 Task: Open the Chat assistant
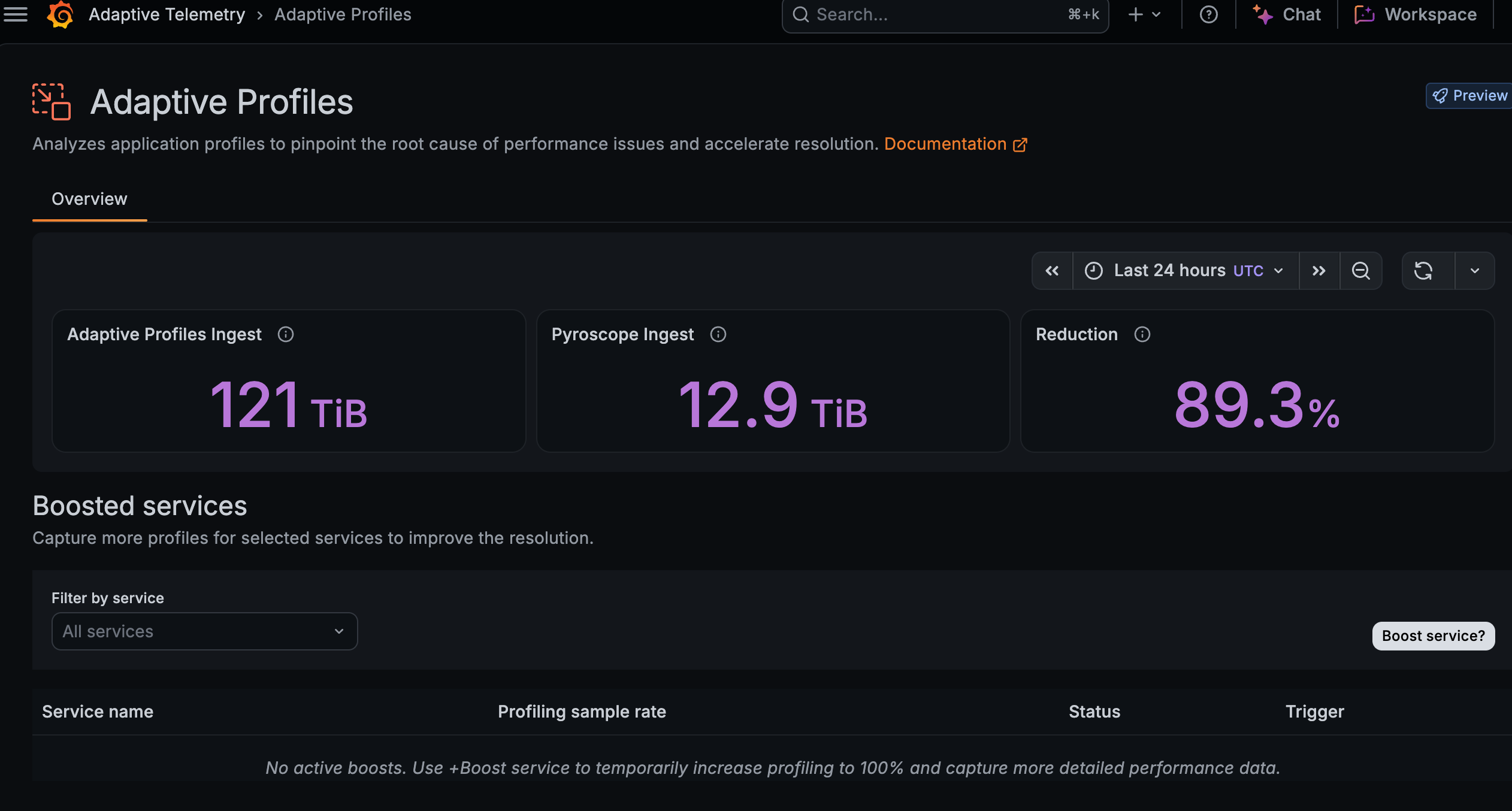pos(1287,14)
